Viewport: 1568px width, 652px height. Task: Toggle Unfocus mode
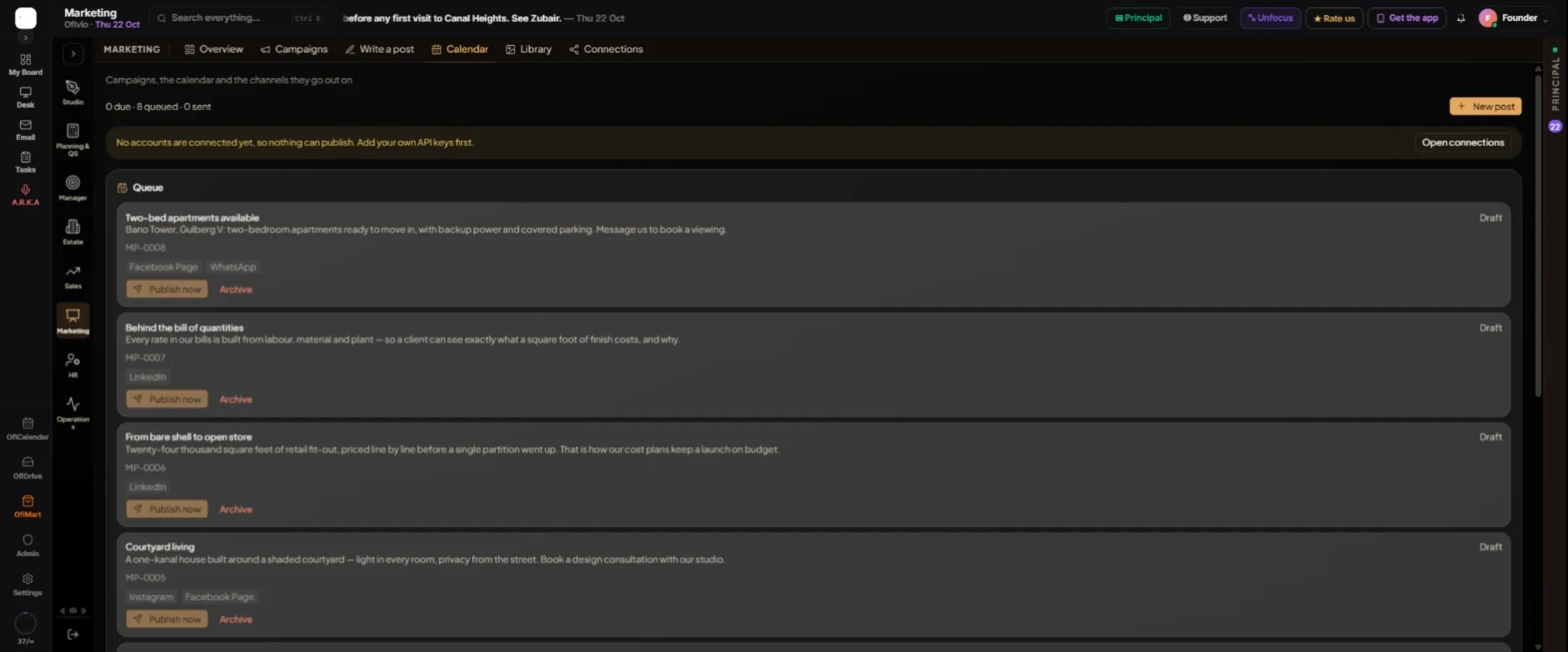(x=1271, y=18)
